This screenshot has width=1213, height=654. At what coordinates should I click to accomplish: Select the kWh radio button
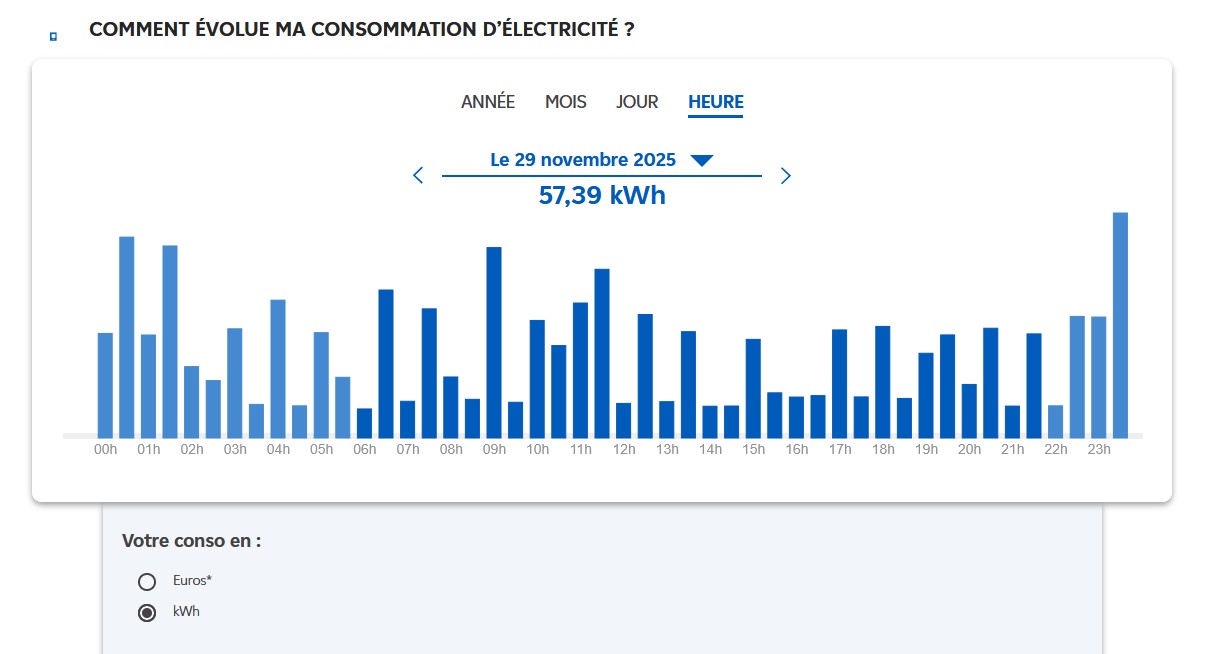click(x=147, y=613)
